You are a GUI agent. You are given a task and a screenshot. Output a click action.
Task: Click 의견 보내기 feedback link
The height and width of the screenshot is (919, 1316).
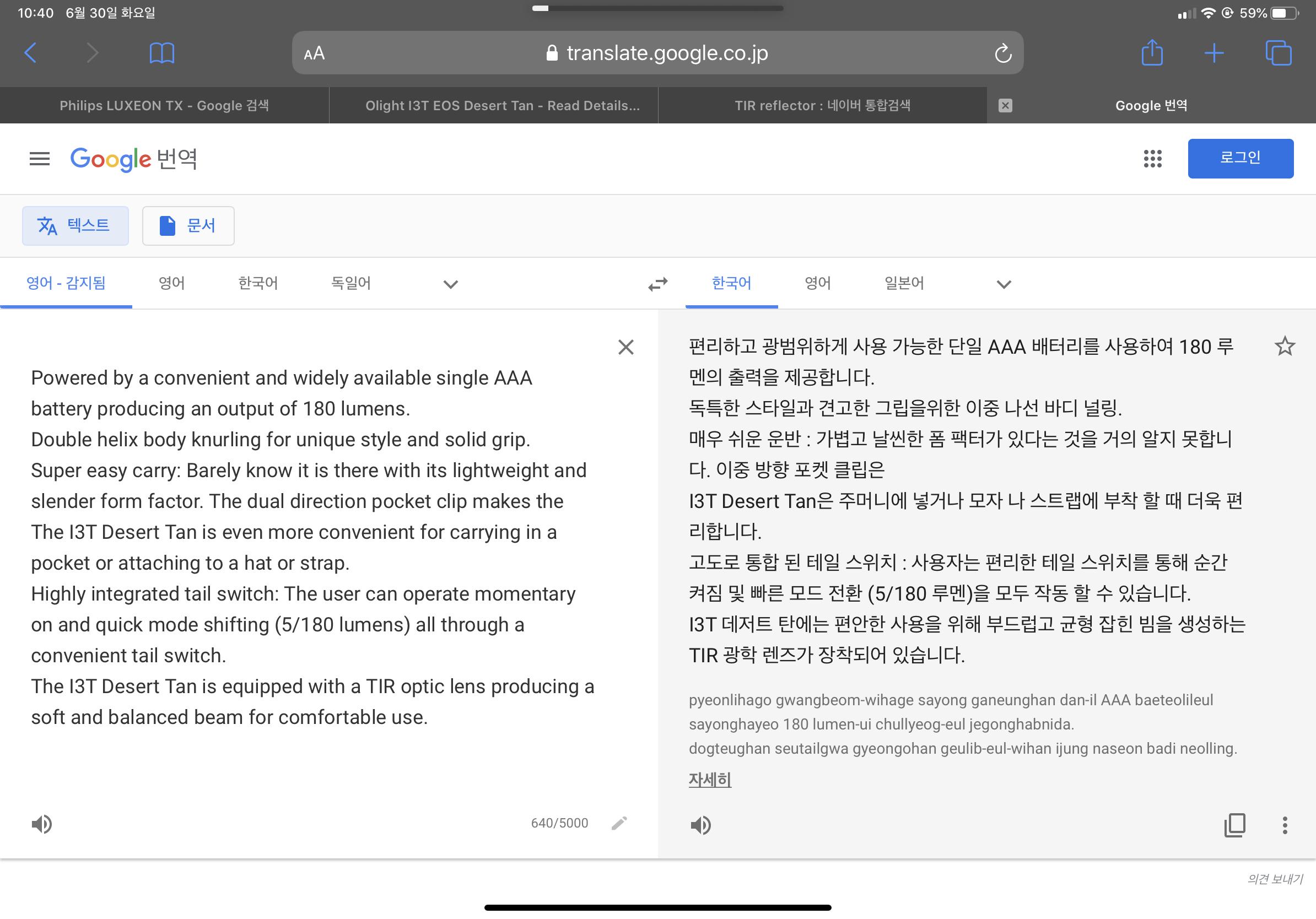(x=1275, y=879)
